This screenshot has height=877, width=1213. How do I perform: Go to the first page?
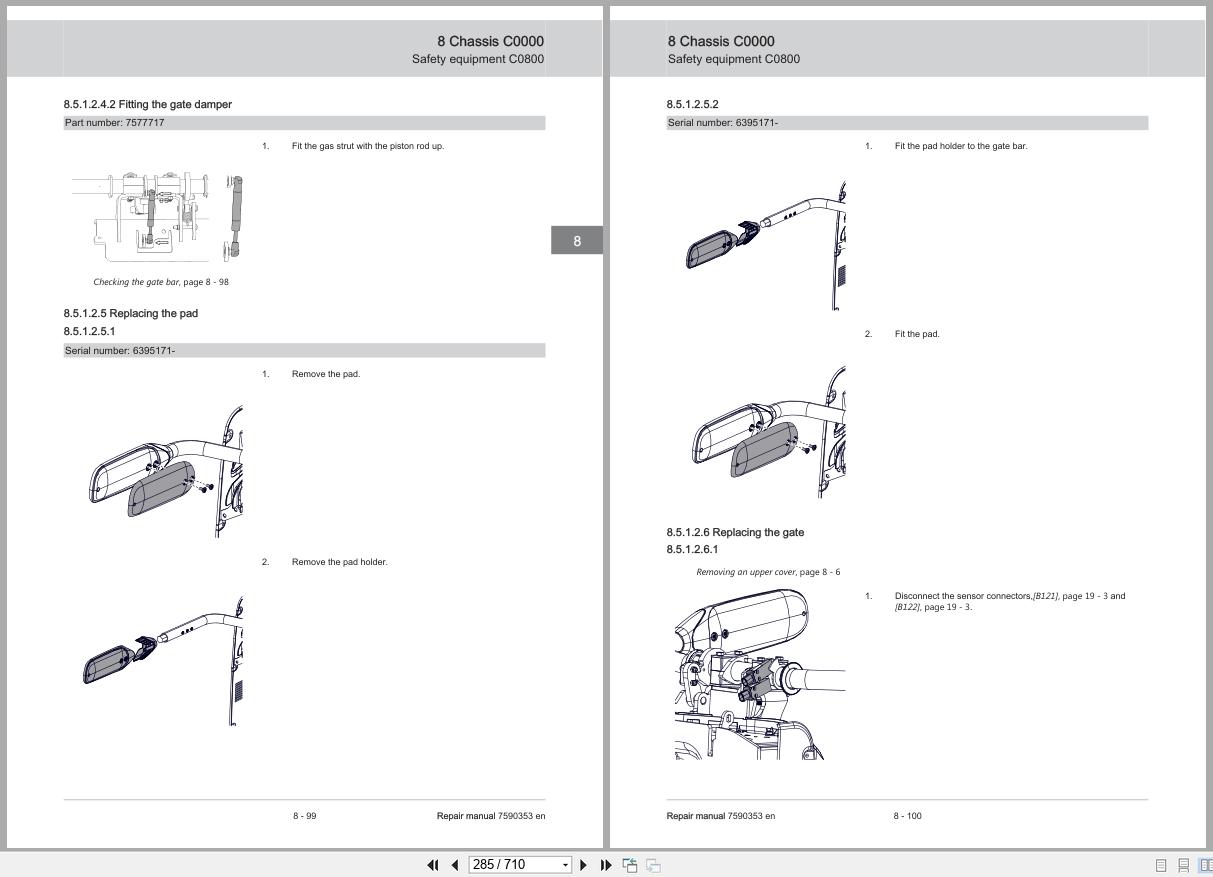point(433,865)
